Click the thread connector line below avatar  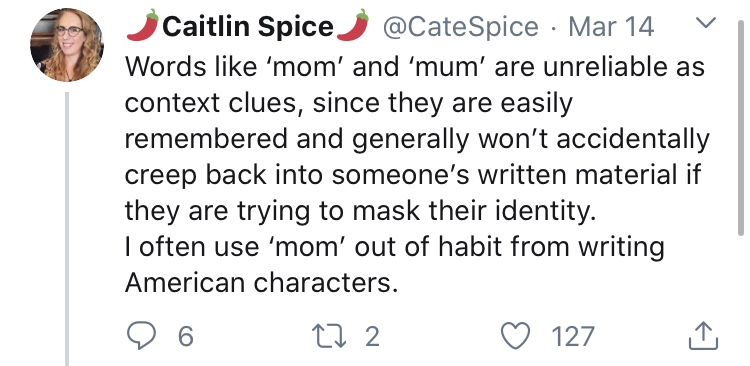(67, 229)
